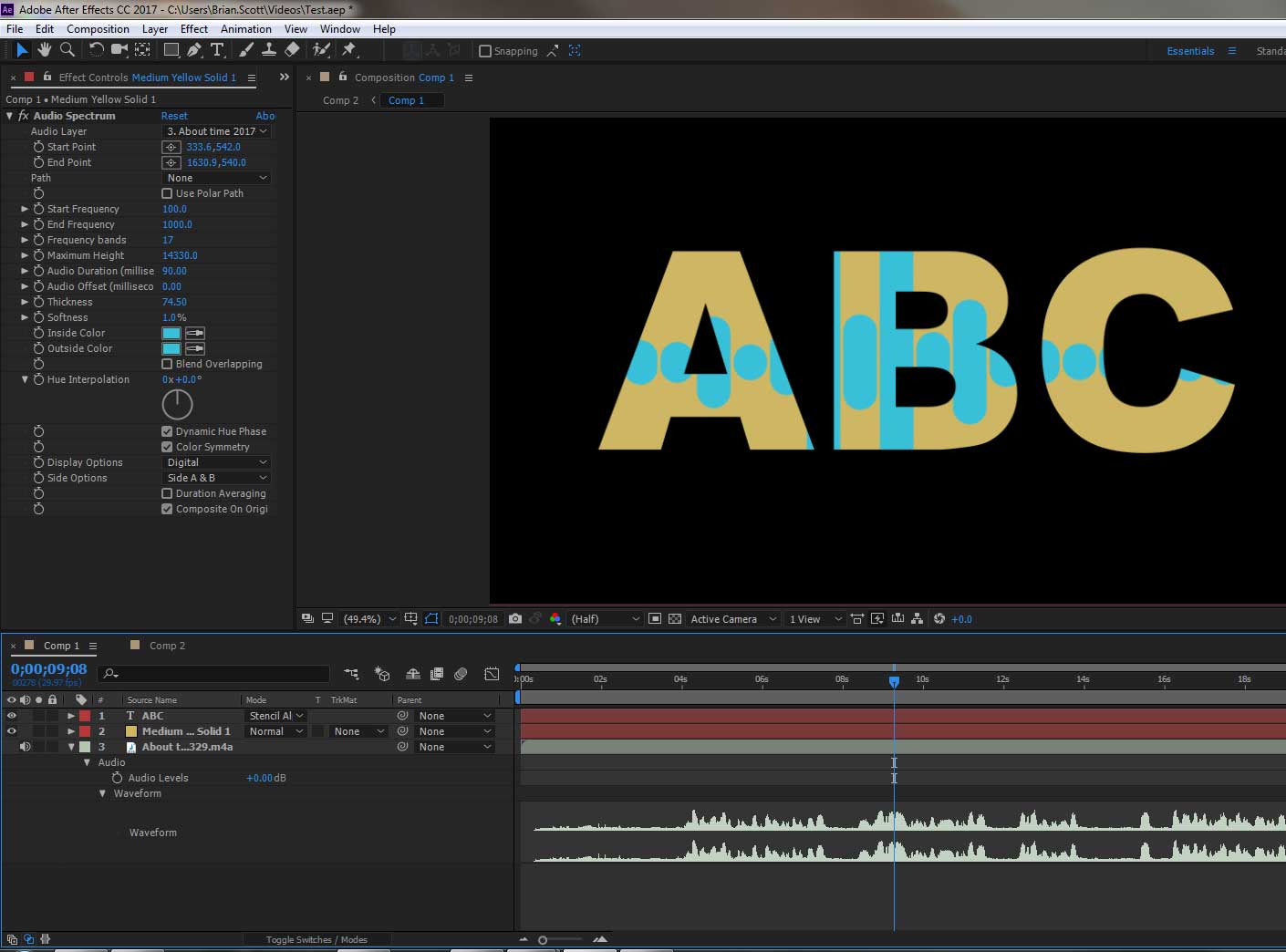The width and height of the screenshot is (1286, 952).
Task: Click the current timecode 0;00;09;08 display
Action: 48,669
